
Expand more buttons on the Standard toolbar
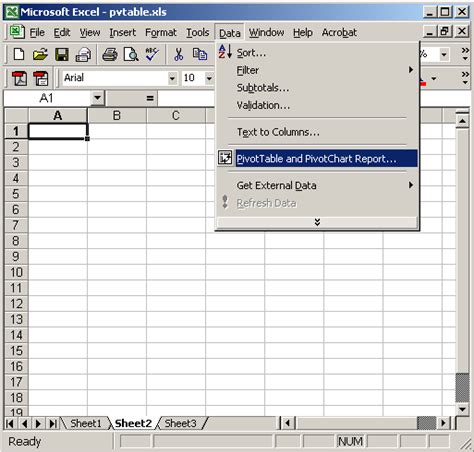pos(465,54)
